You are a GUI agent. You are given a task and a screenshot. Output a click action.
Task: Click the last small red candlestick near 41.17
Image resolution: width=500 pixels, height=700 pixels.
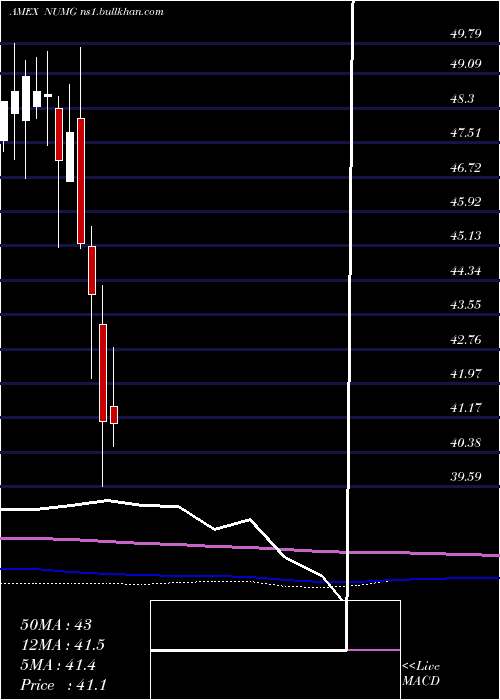[114, 415]
